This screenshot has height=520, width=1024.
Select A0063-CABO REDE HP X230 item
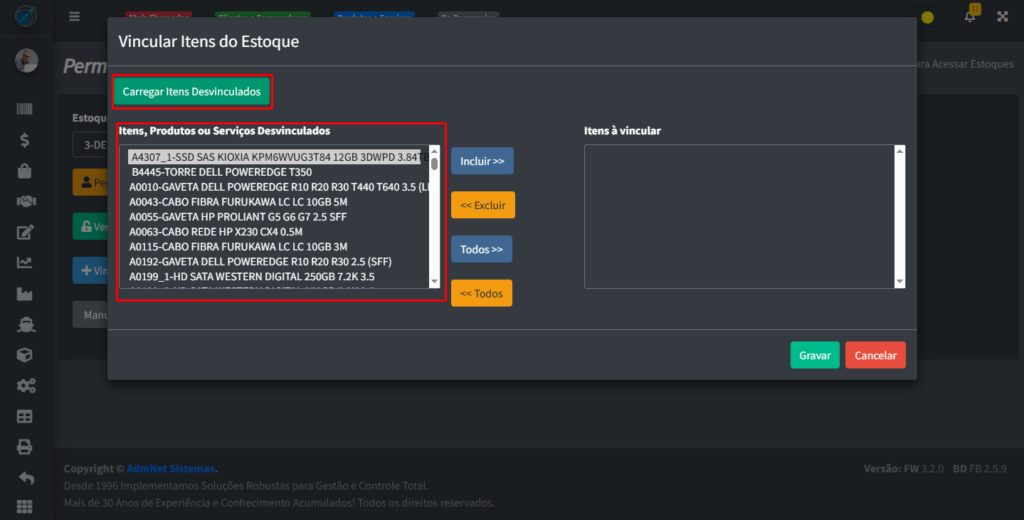click(204, 231)
